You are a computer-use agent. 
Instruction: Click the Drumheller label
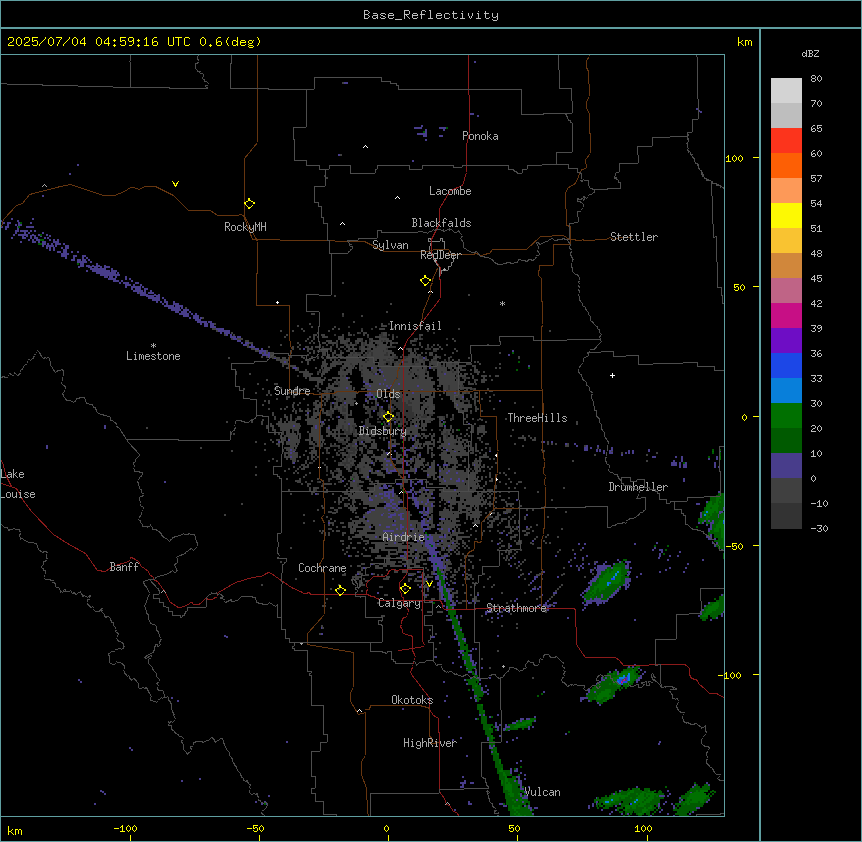(x=638, y=487)
